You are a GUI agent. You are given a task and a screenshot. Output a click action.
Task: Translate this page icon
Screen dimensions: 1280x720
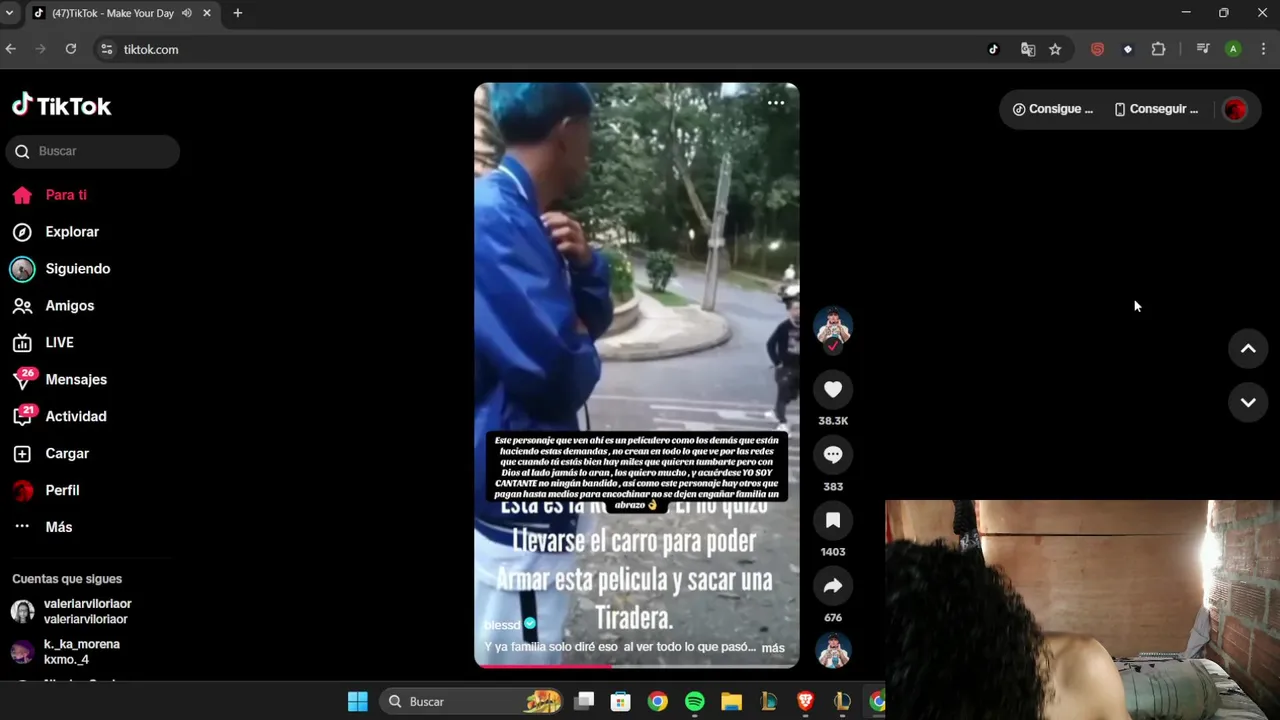tap(1027, 49)
